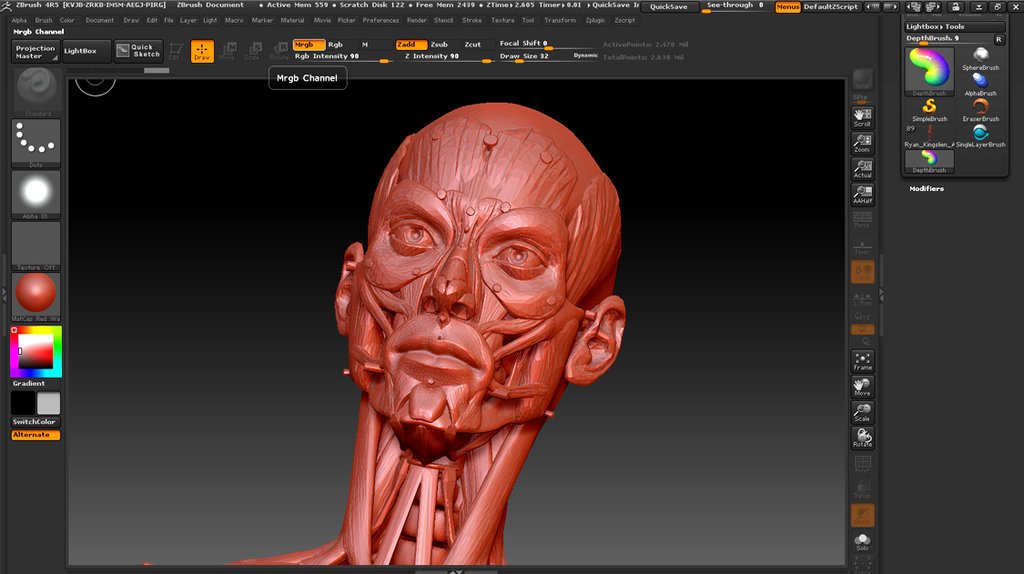Image resolution: width=1024 pixels, height=574 pixels.
Task: Open the Material menu
Action: coord(293,20)
